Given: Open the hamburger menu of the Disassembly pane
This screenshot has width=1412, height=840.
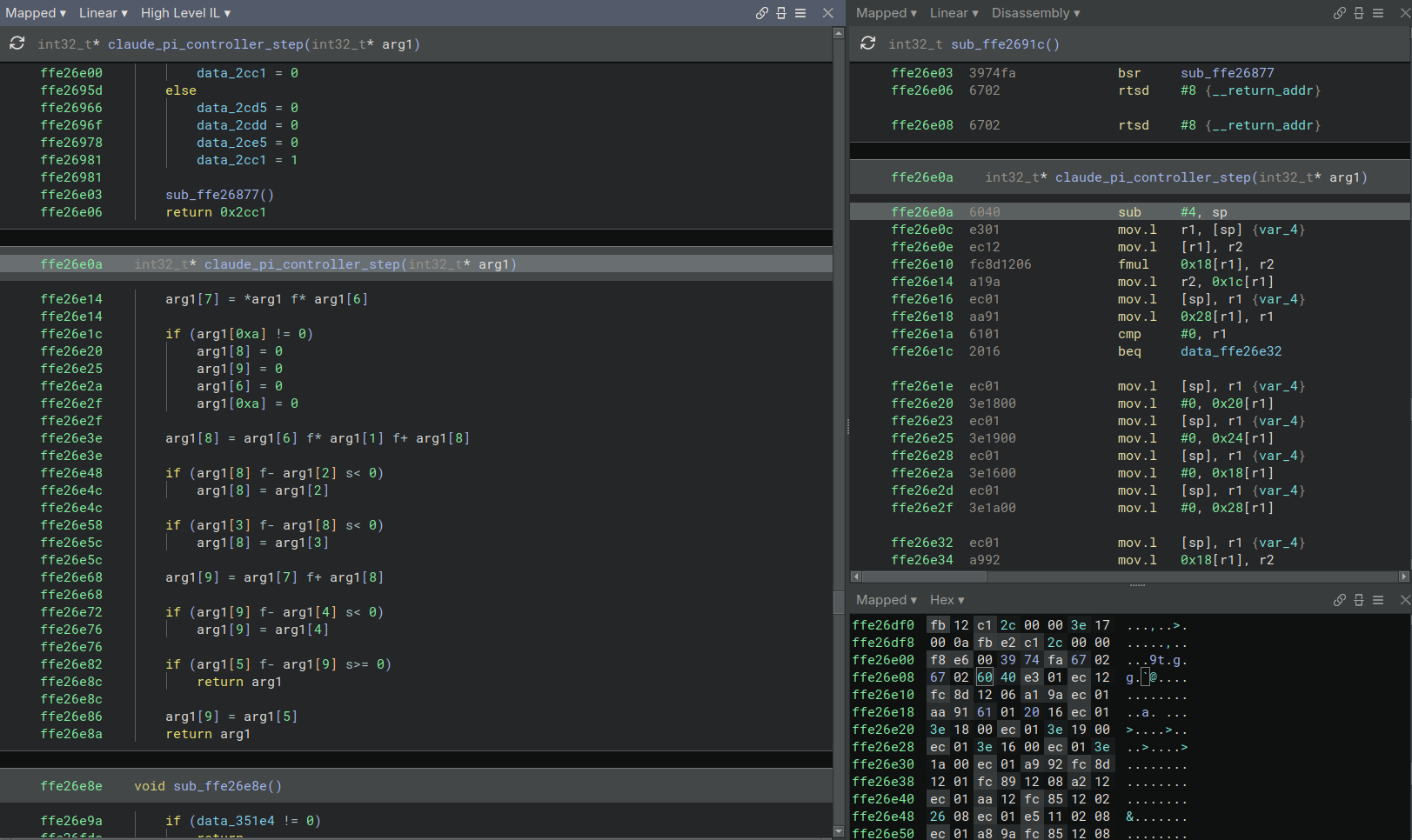Looking at the screenshot, I should click(x=1378, y=13).
